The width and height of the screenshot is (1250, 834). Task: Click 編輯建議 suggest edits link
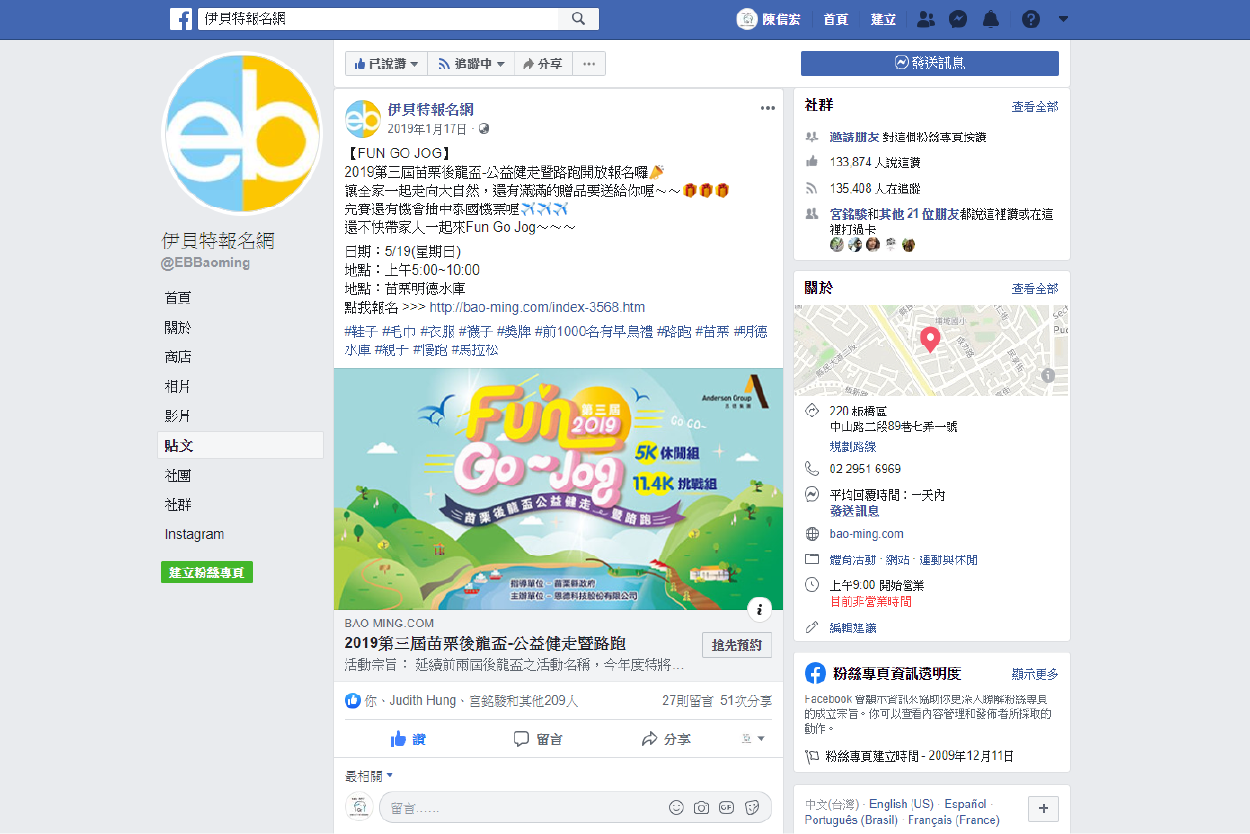tap(853, 628)
